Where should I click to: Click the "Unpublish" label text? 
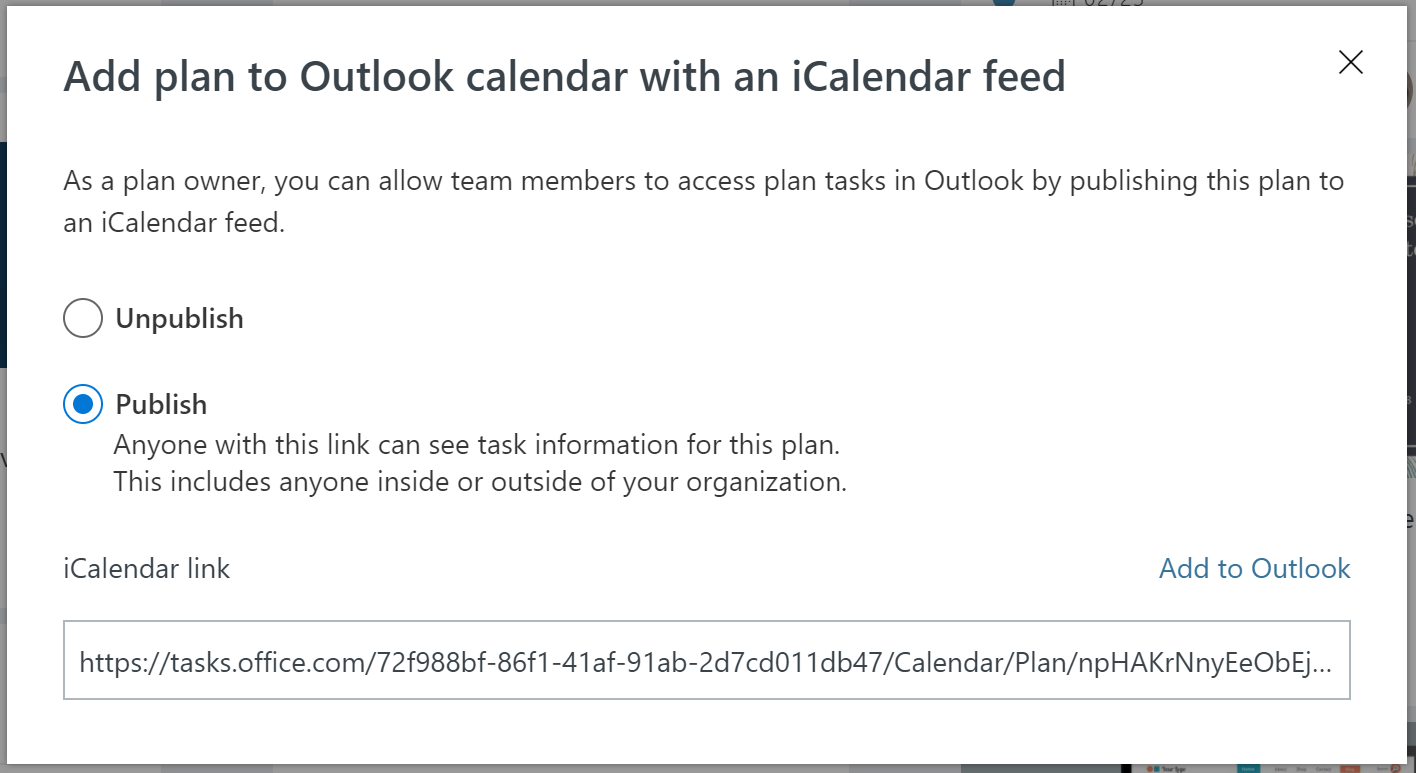coord(179,318)
